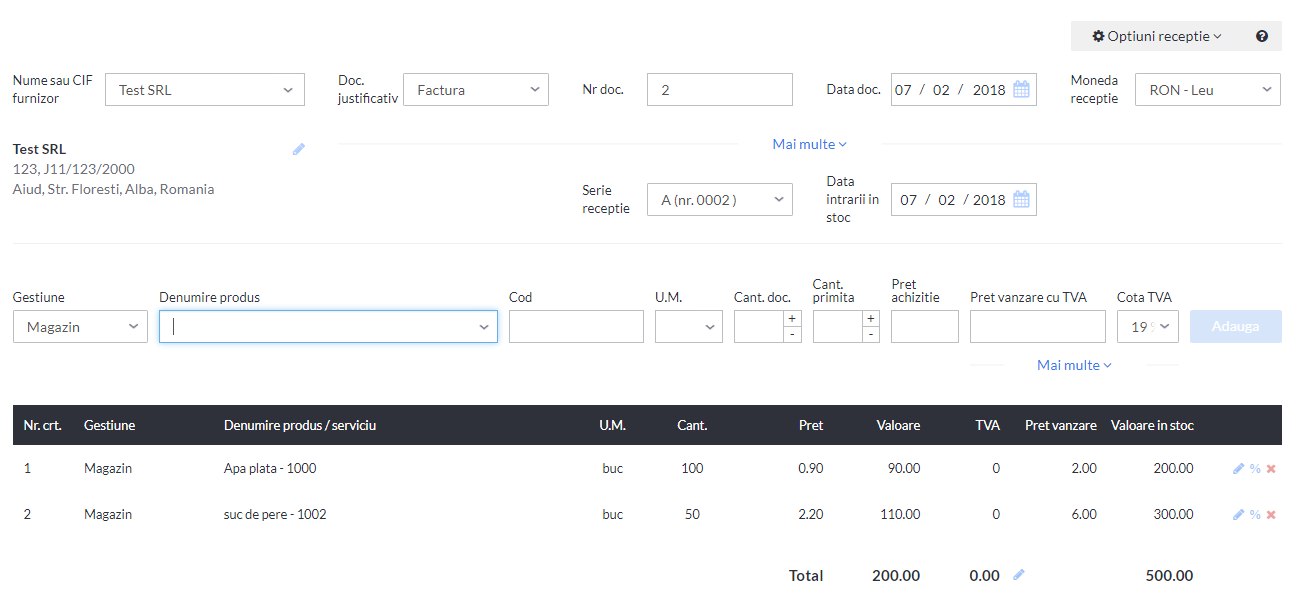
Task: Open Moneda receptie RON - Leu dropdown
Action: 1208,89
